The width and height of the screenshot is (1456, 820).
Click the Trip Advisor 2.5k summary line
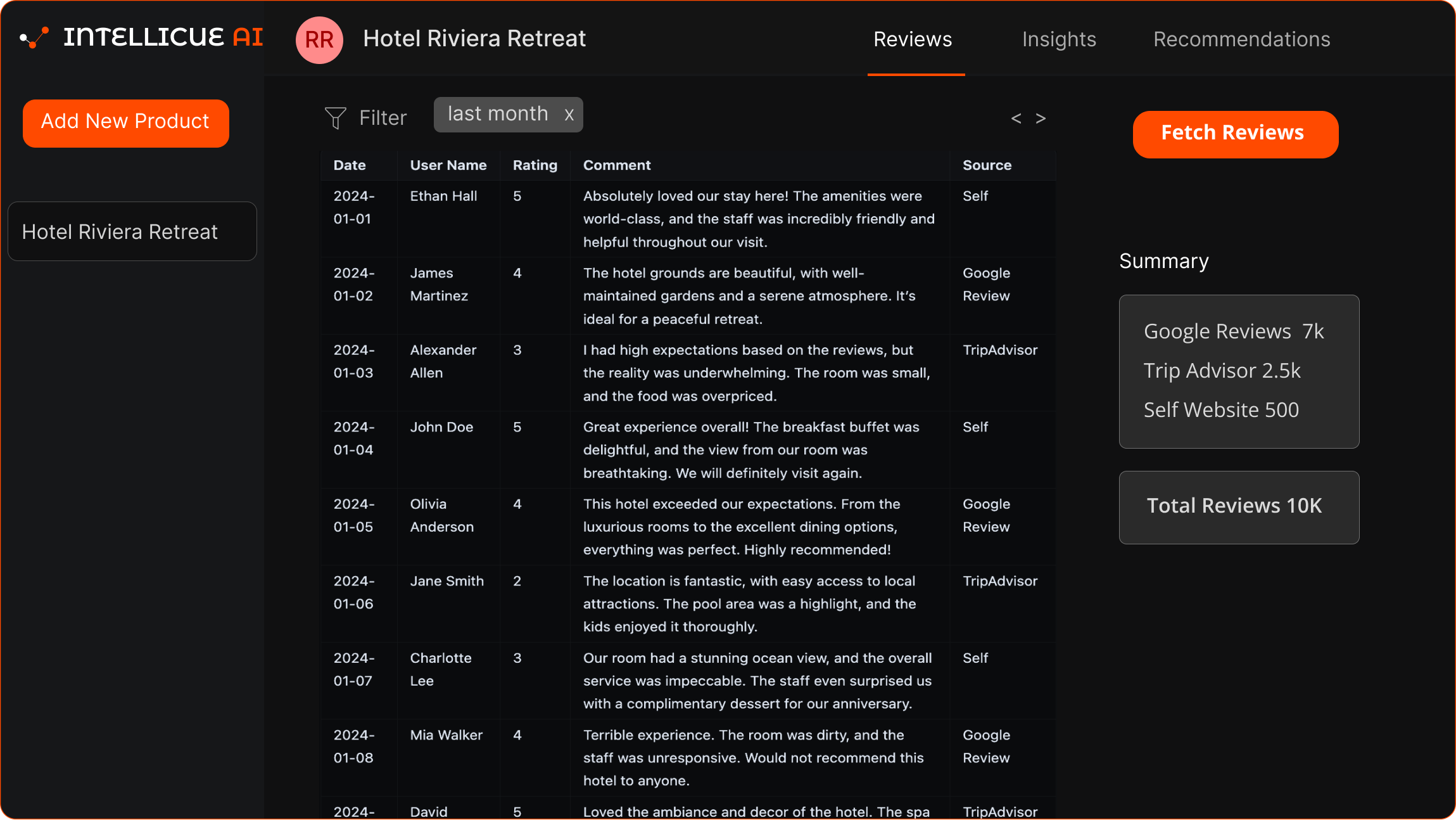(1222, 371)
